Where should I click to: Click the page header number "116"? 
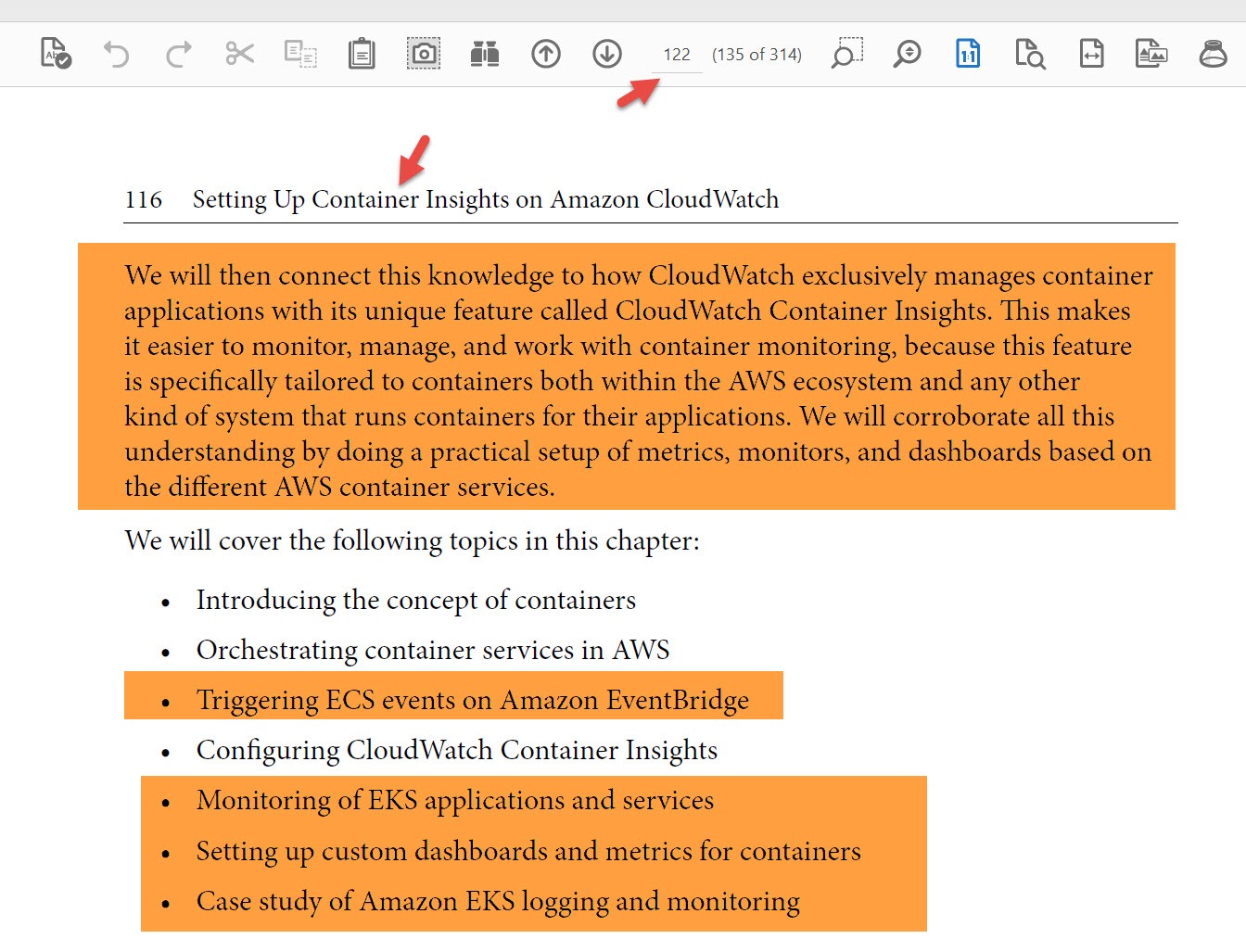143,199
